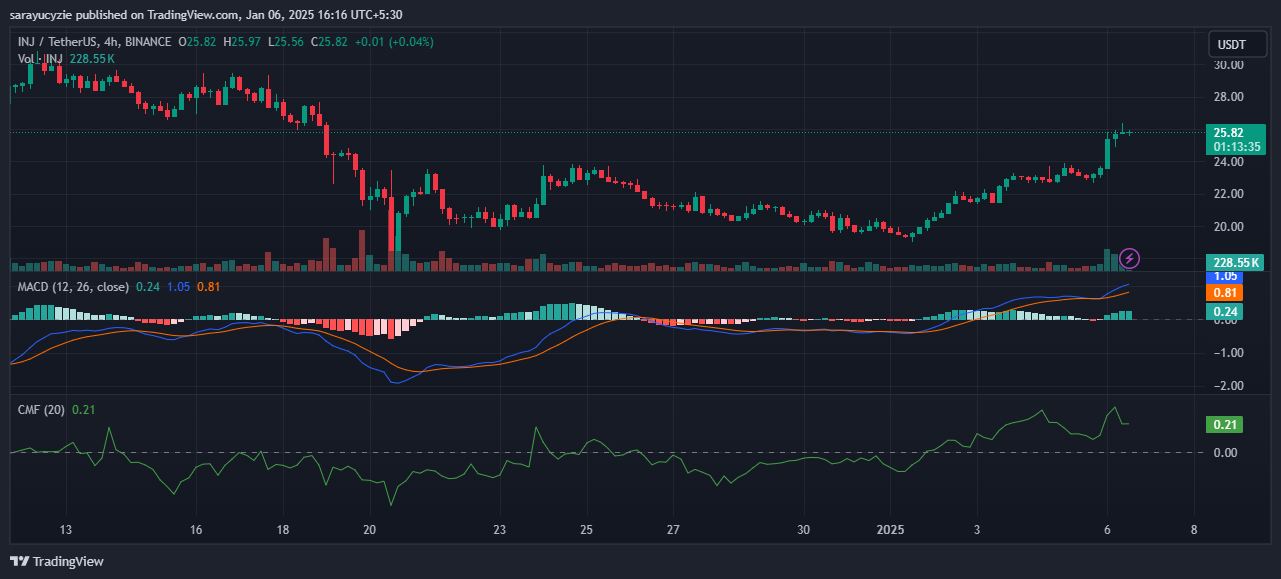Click the green 0.21 CMF value label
The image size is (1281, 579).
click(x=1227, y=425)
